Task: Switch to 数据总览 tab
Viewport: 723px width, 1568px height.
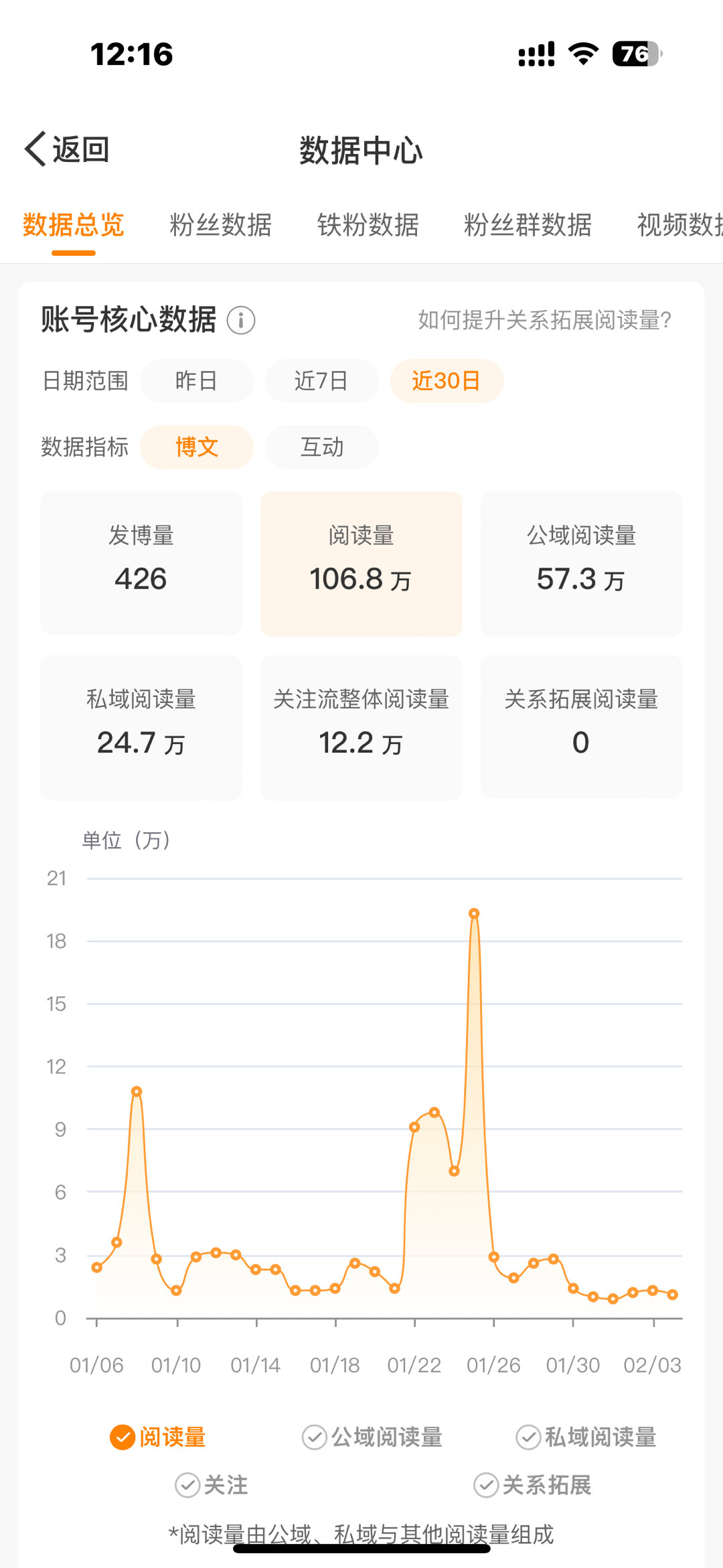Action: pos(74,225)
